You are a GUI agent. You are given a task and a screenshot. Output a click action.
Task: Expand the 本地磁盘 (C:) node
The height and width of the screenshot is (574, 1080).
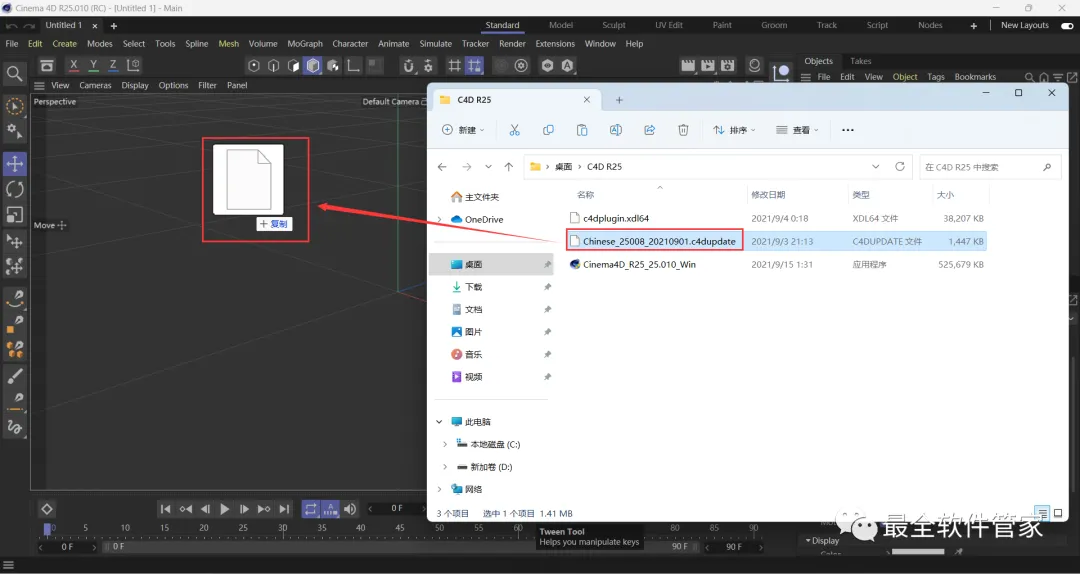coord(445,444)
